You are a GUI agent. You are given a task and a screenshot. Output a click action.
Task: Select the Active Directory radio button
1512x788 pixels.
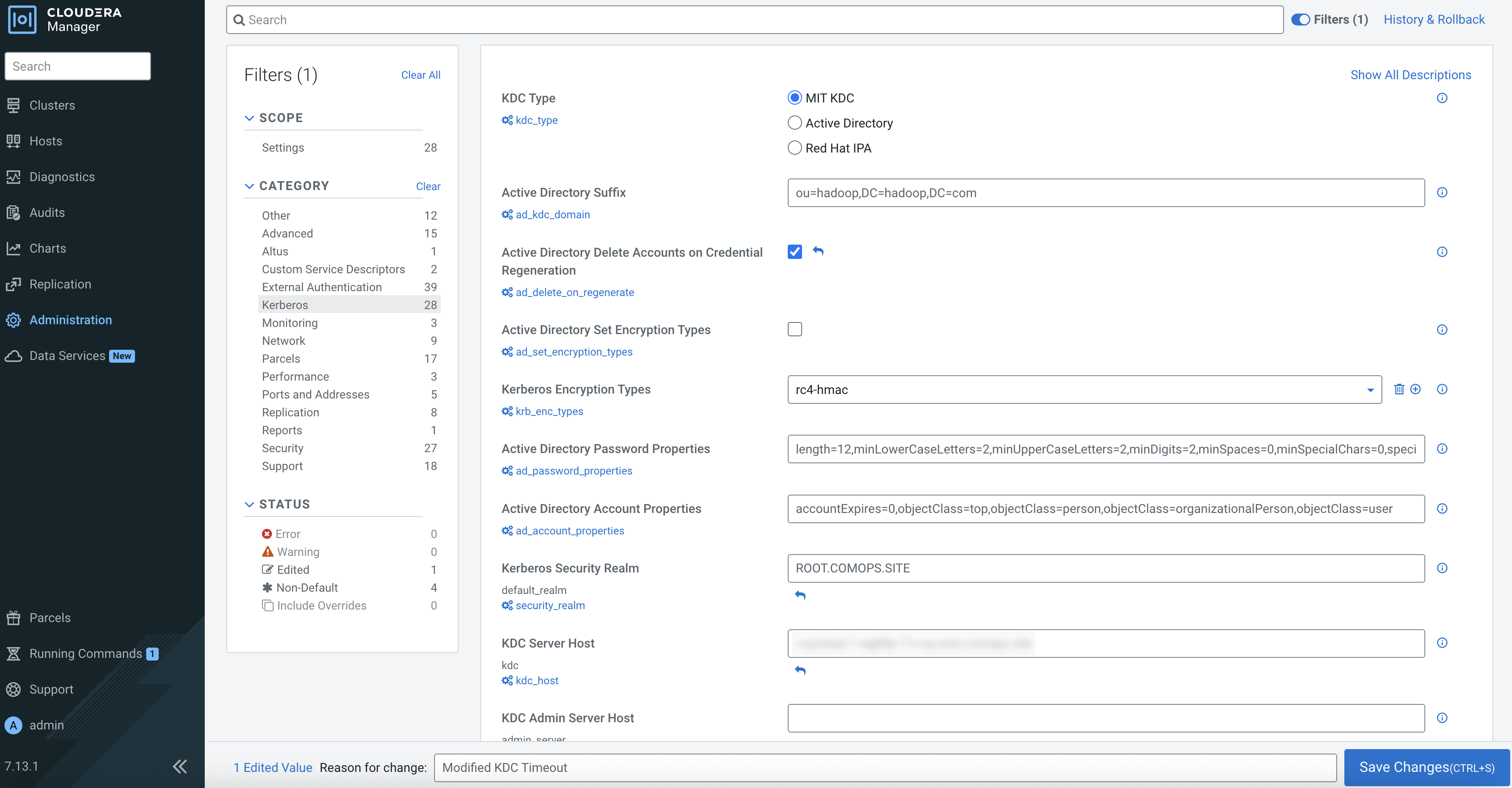(794, 123)
